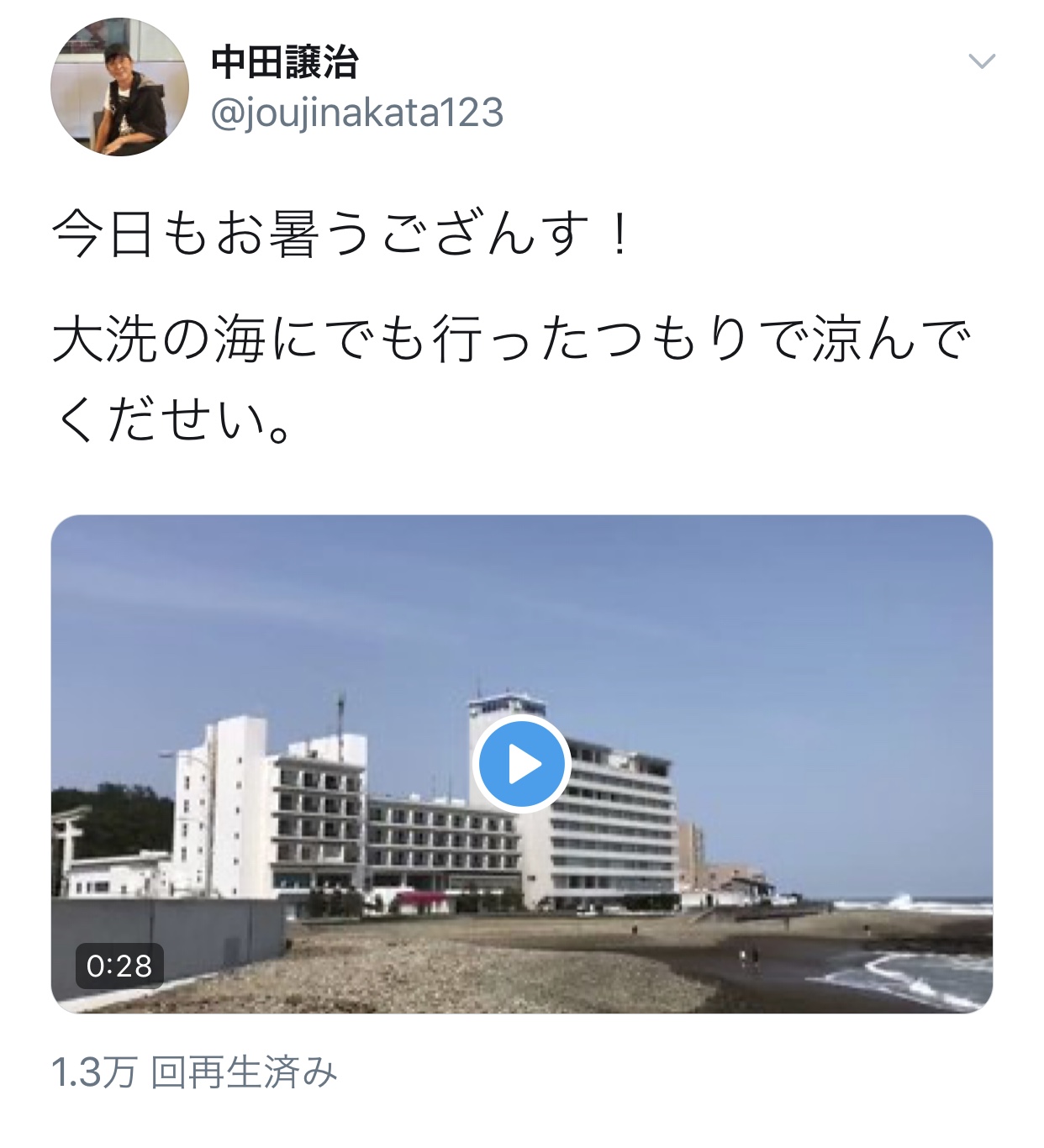The image size is (1044, 1148).
Task: Play the beach video
Action: point(521,764)
